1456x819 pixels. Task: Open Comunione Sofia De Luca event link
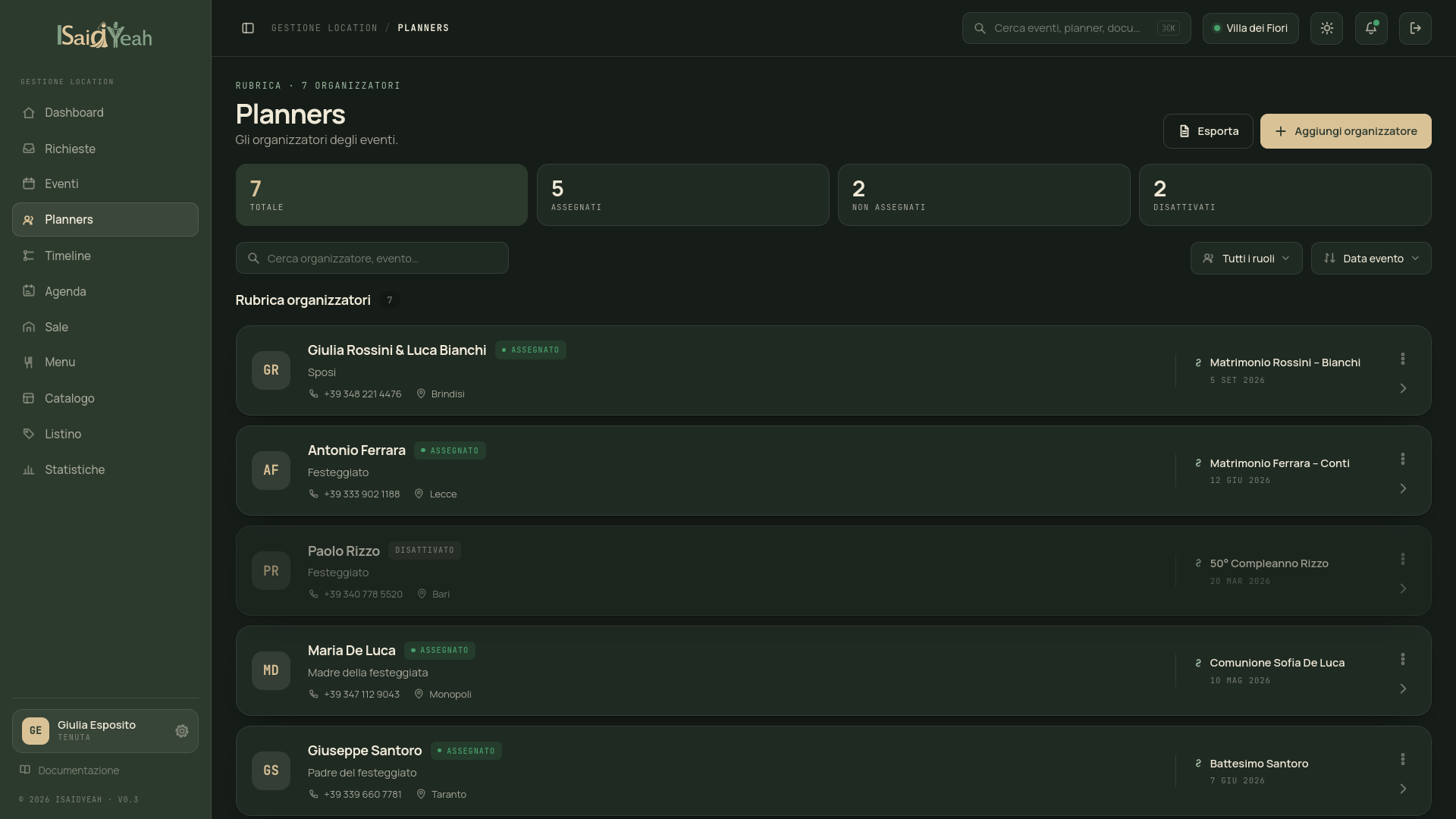coord(1277,663)
